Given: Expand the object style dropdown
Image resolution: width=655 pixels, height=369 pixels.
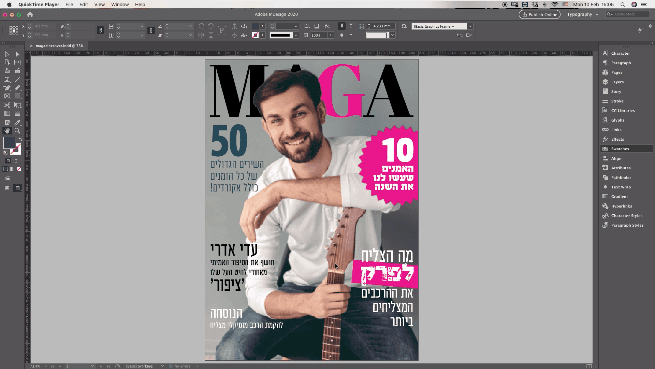Looking at the screenshot, I should pyautogui.click(x=470, y=26).
